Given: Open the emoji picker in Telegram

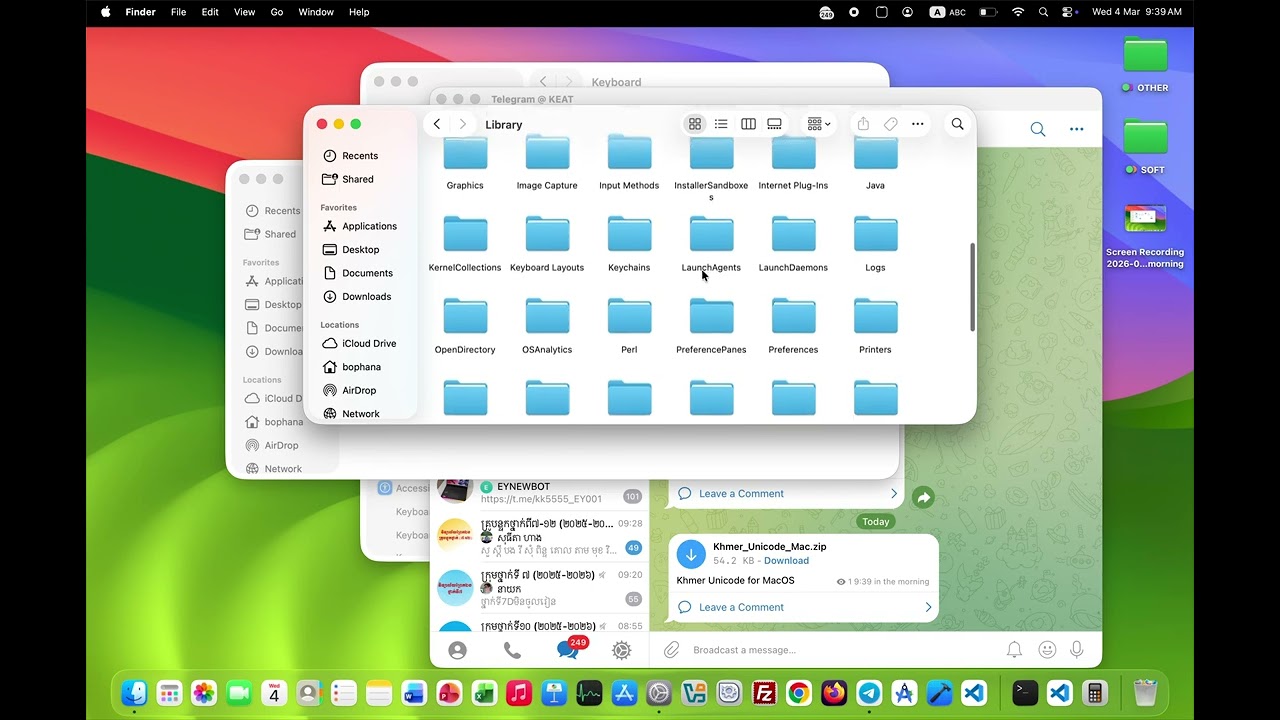Looking at the screenshot, I should tap(1047, 650).
